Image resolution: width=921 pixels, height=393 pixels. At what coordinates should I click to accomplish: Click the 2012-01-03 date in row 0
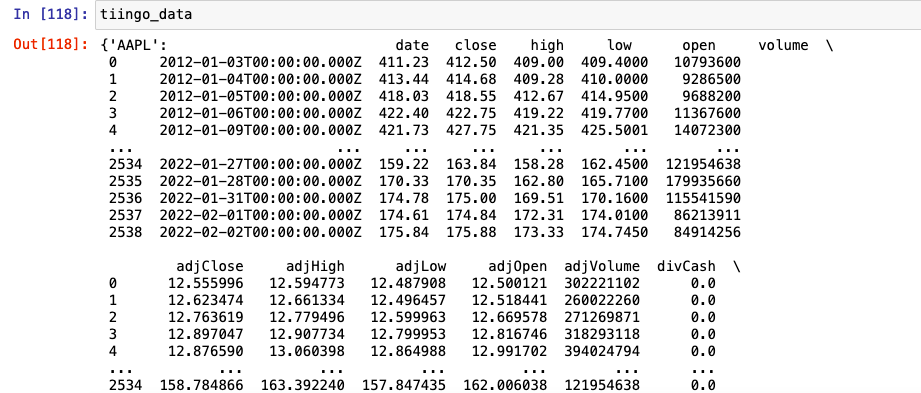click(260, 62)
